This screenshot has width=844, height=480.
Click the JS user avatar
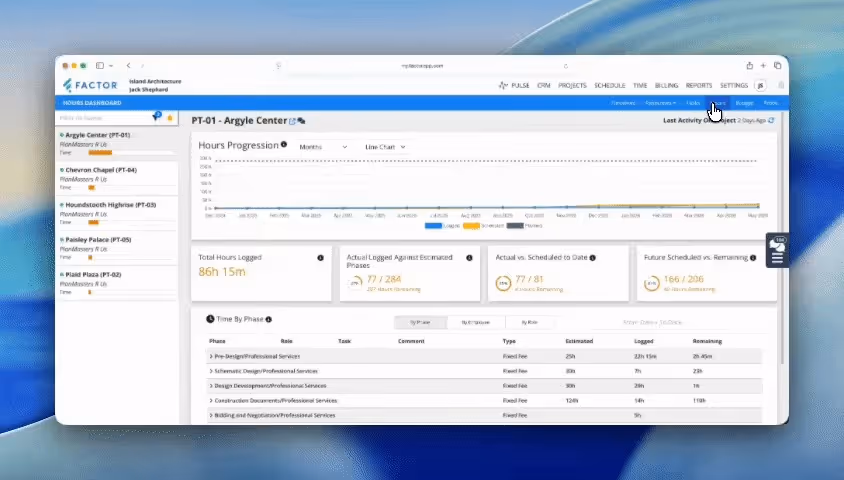760,85
